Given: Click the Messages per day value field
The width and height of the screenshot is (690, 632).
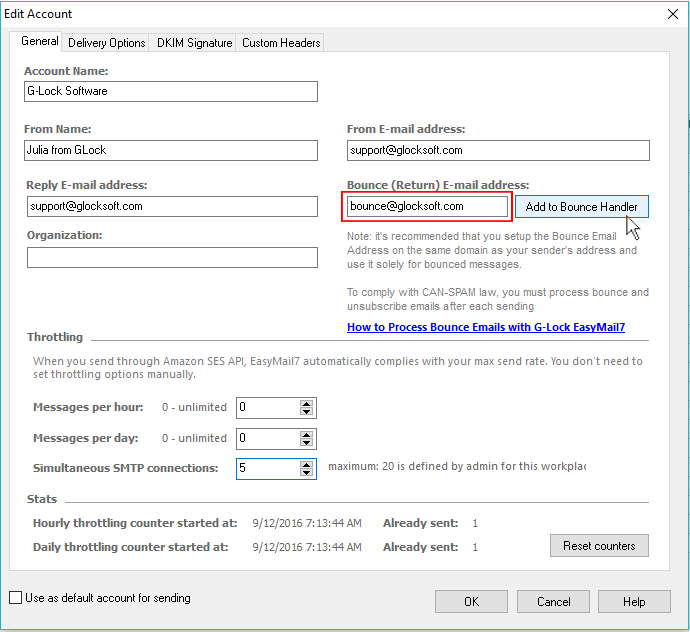Looking at the screenshot, I should pos(268,439).
